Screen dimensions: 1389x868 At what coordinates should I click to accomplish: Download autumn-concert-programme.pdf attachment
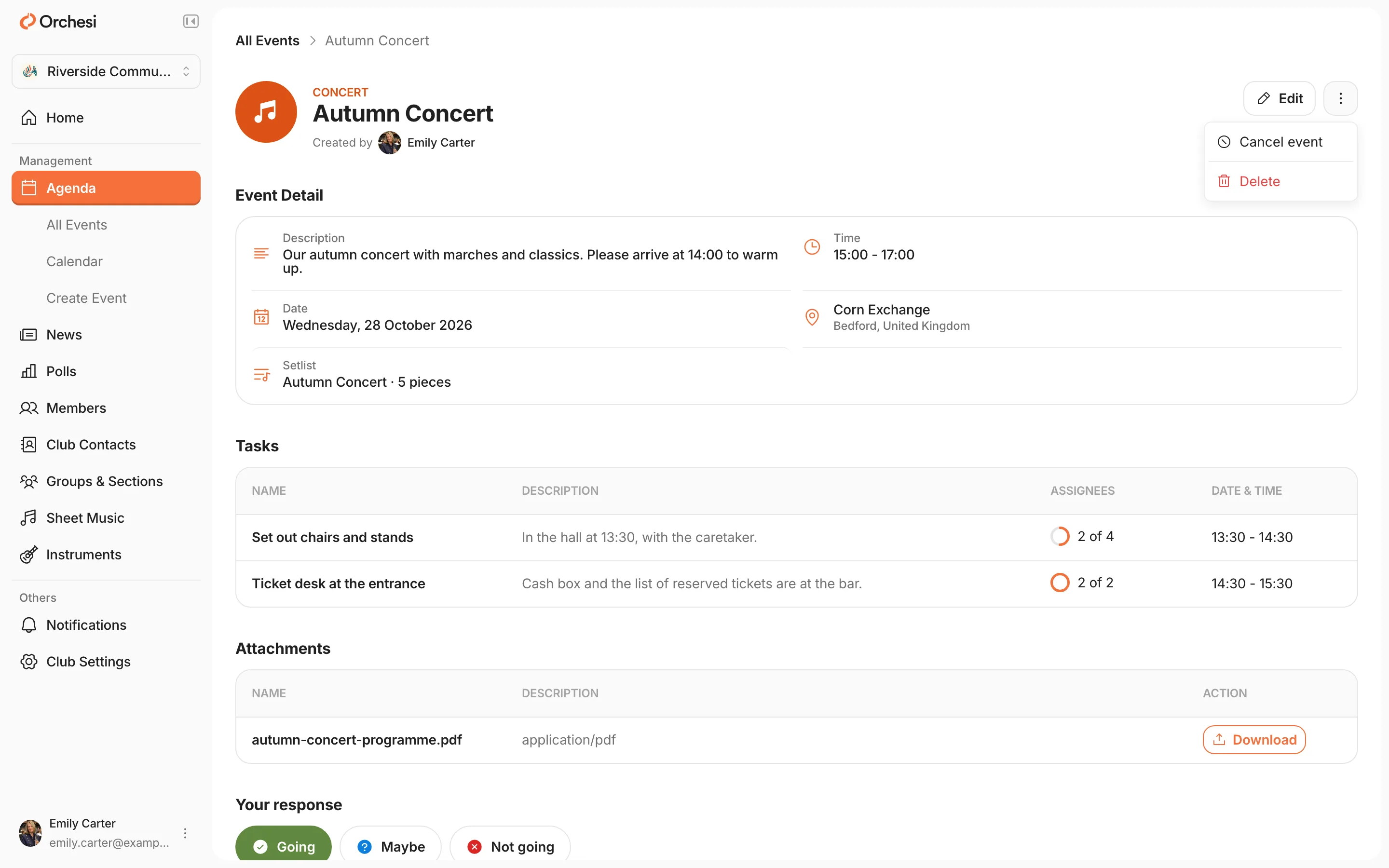click(x=1254, y=740)
